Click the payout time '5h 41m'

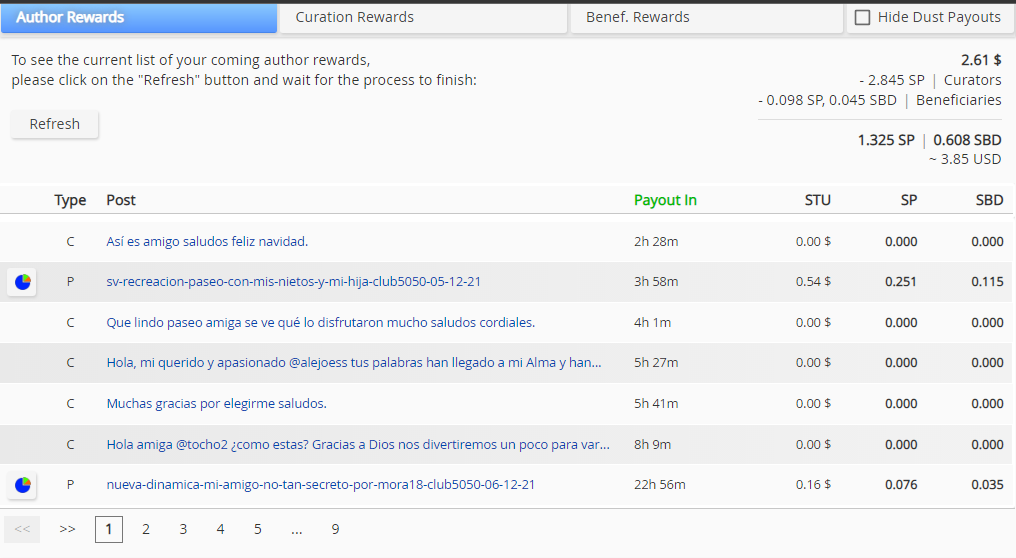pyautogui.click(x=656, y=403)
